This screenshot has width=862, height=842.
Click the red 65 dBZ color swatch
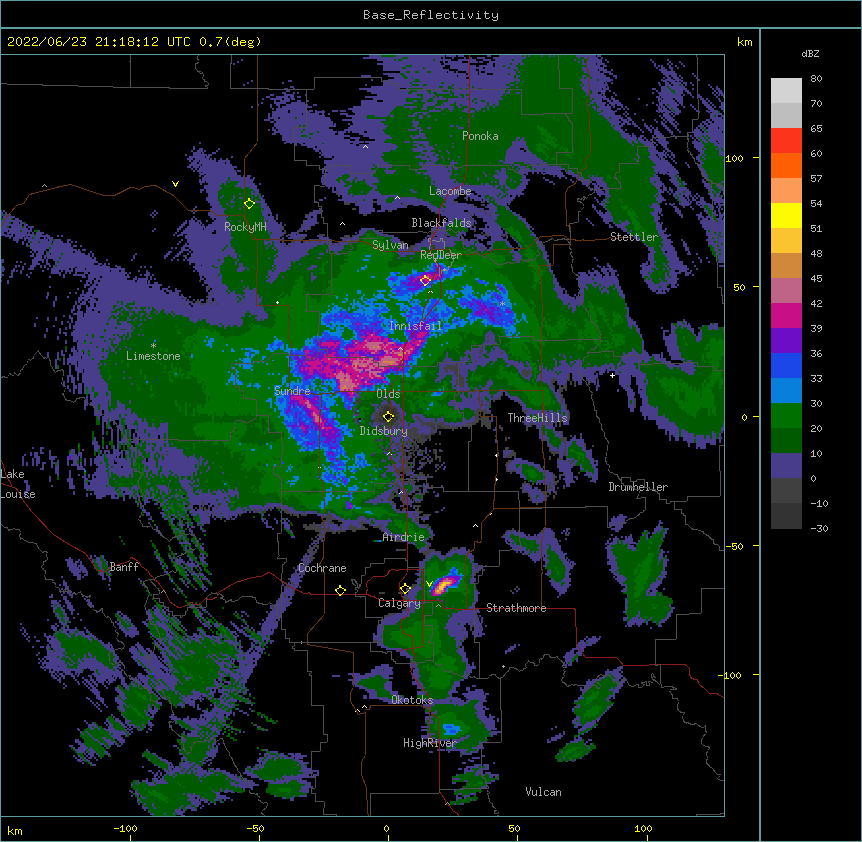[x=786, y=141]
